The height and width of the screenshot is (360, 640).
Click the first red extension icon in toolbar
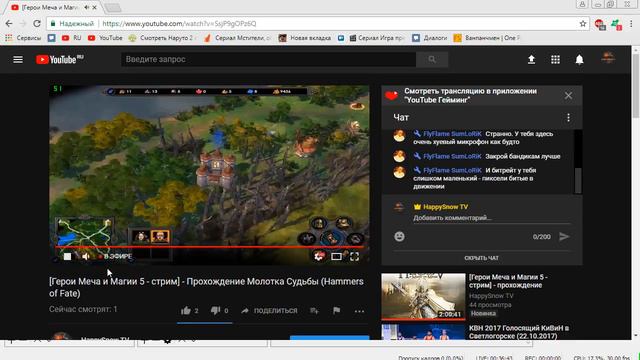[600, 24]
